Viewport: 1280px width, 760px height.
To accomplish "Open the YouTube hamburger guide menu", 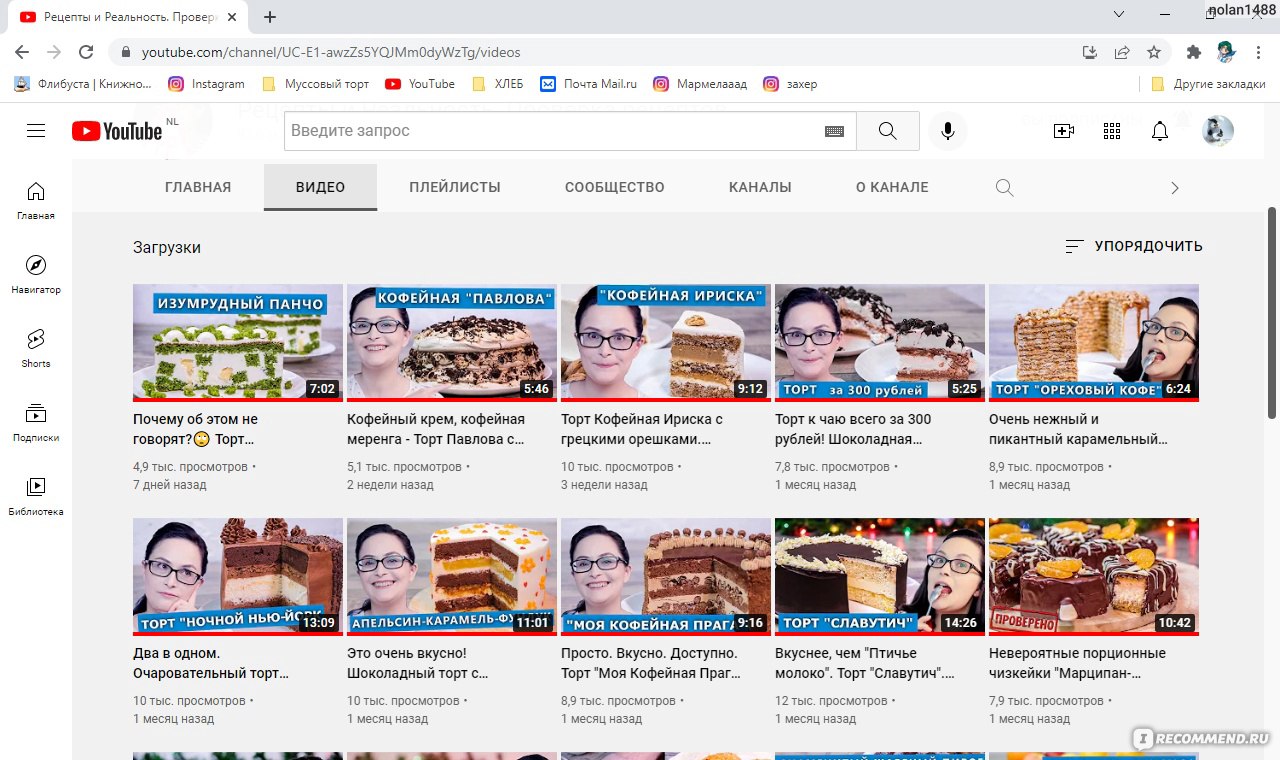I will point(36,131).
